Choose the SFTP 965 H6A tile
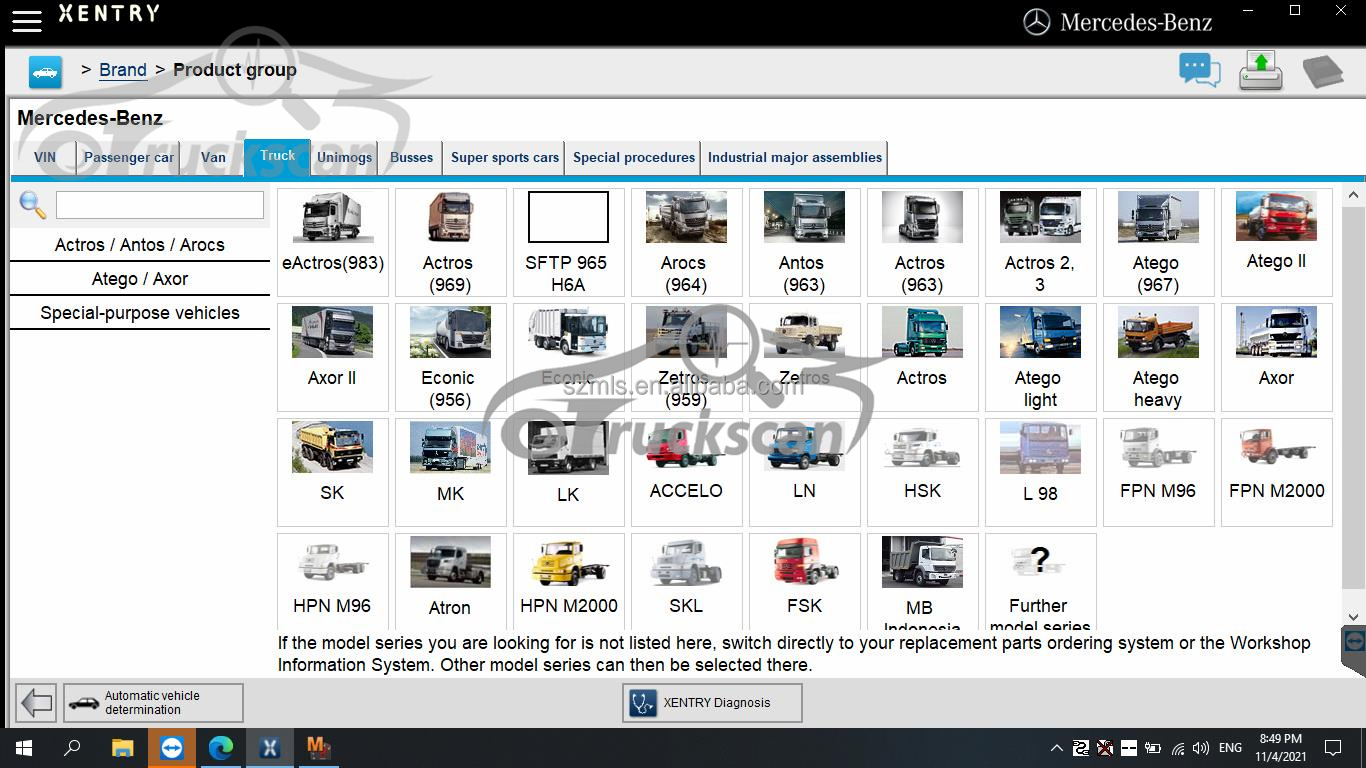1366x768 pixels. coord(569,242)
